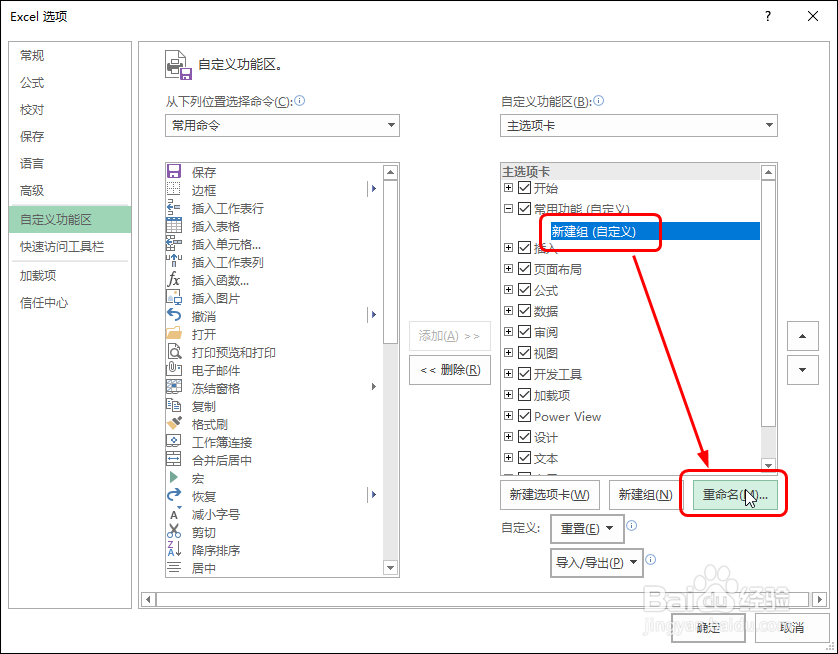Open the 重置(E) dropdown button
The image size is (838, 654).
587,529
